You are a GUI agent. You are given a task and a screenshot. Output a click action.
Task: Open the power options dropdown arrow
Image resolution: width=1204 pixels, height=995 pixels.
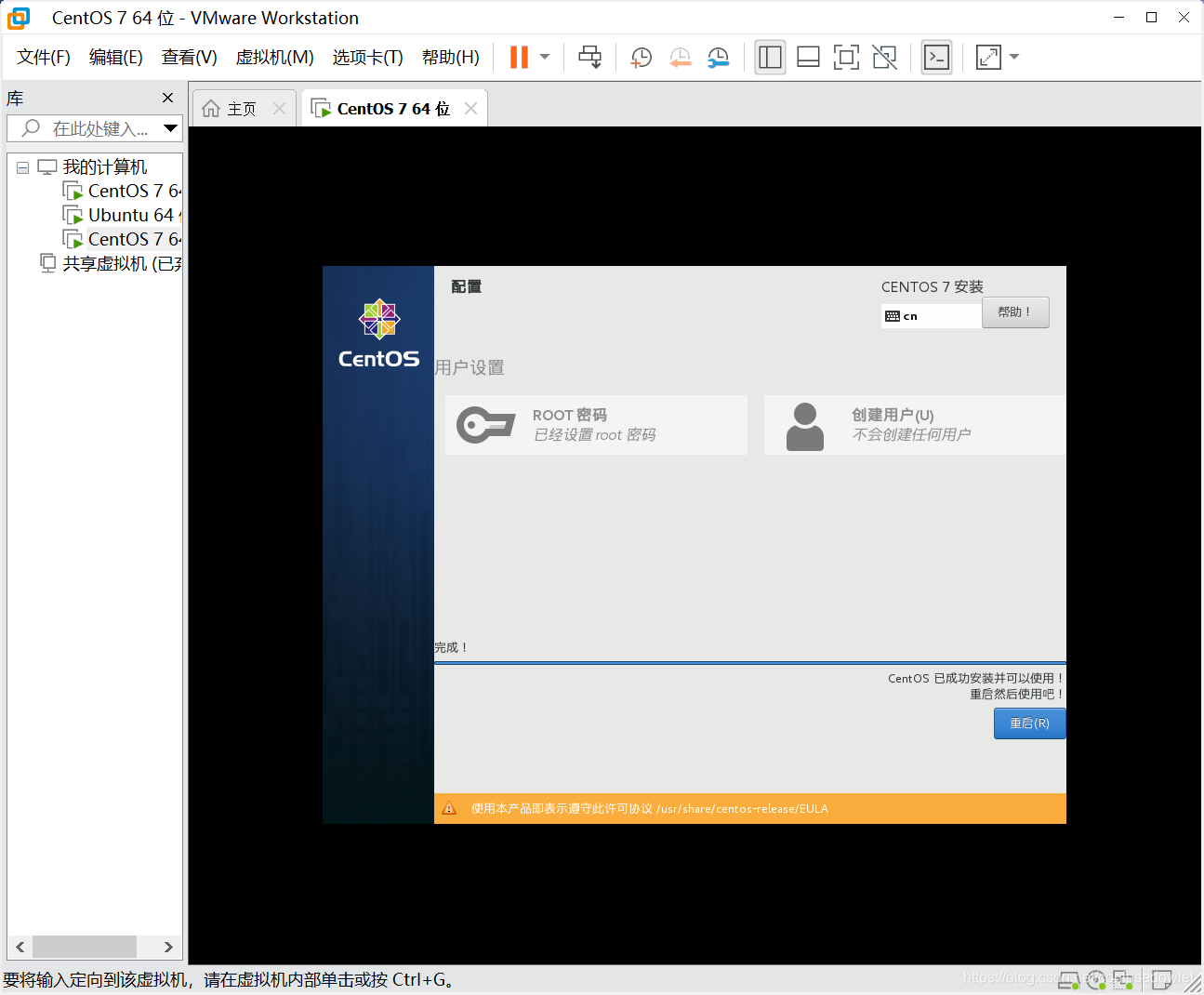pos(545,57)
